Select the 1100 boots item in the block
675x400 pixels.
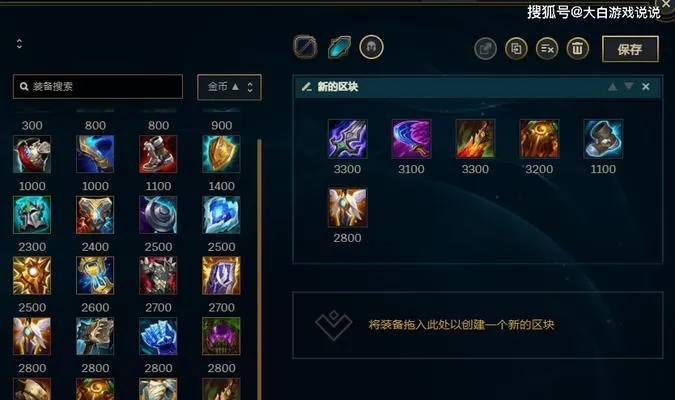603,139
